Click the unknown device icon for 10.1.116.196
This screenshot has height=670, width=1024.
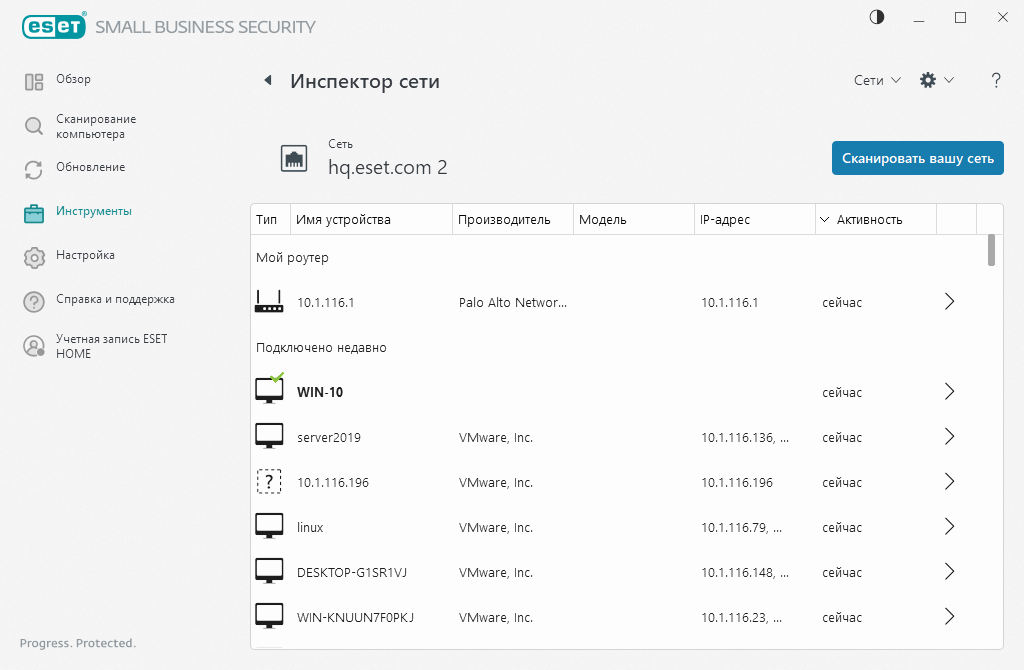(x=269, y=481)
